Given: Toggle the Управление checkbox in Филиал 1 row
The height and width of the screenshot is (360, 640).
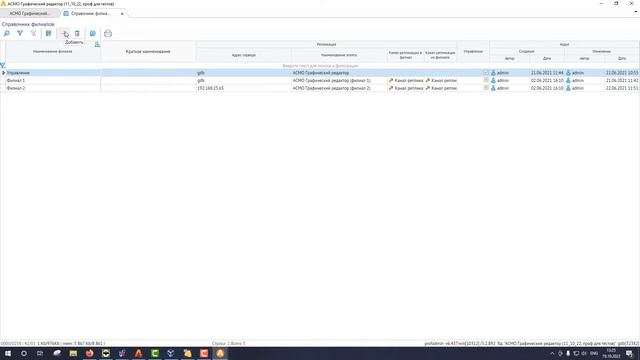Looking at the screenshot, I should (x=486, y=80).
